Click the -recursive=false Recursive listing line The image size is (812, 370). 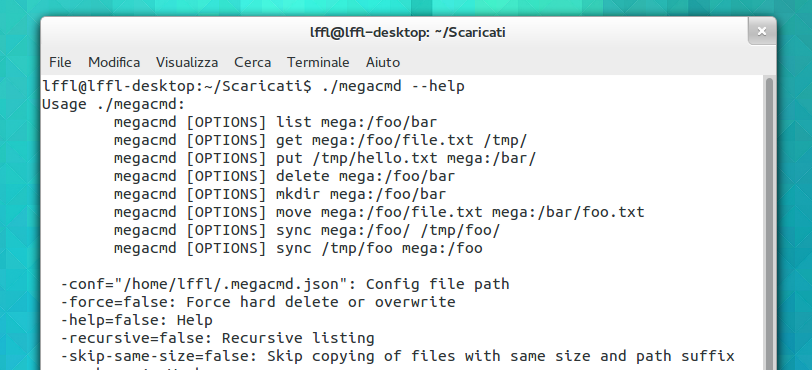click(218, 338)
